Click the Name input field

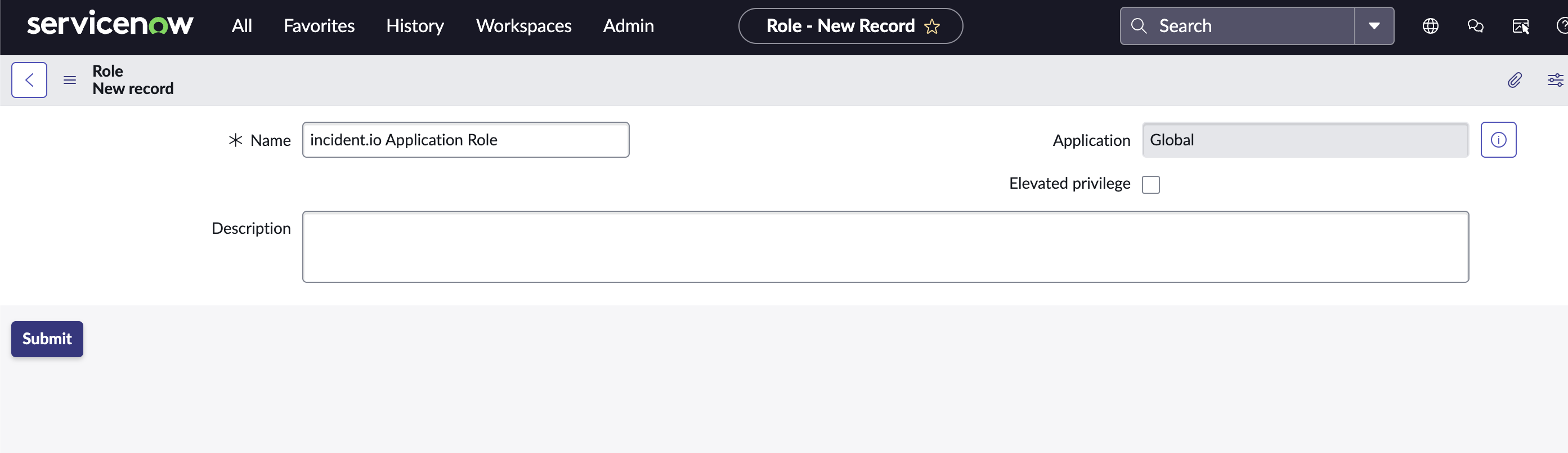[x=465, y=140]
